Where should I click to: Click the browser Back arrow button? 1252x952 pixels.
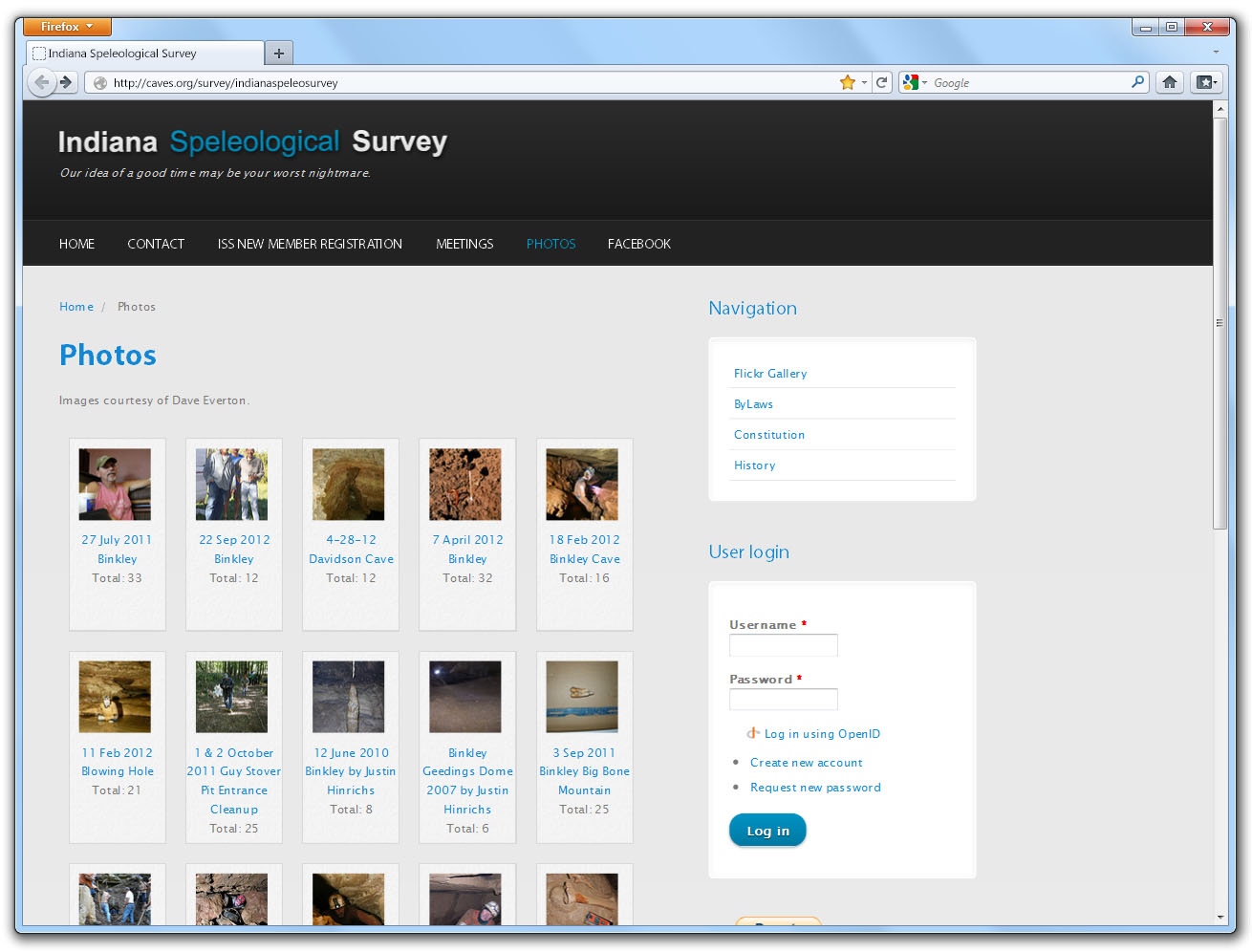coord(41,82)
